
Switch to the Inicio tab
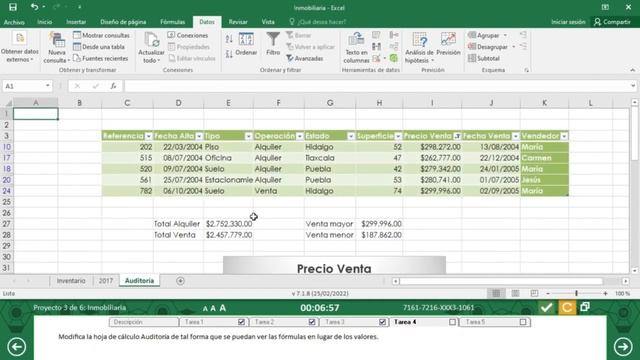[44, 22]
